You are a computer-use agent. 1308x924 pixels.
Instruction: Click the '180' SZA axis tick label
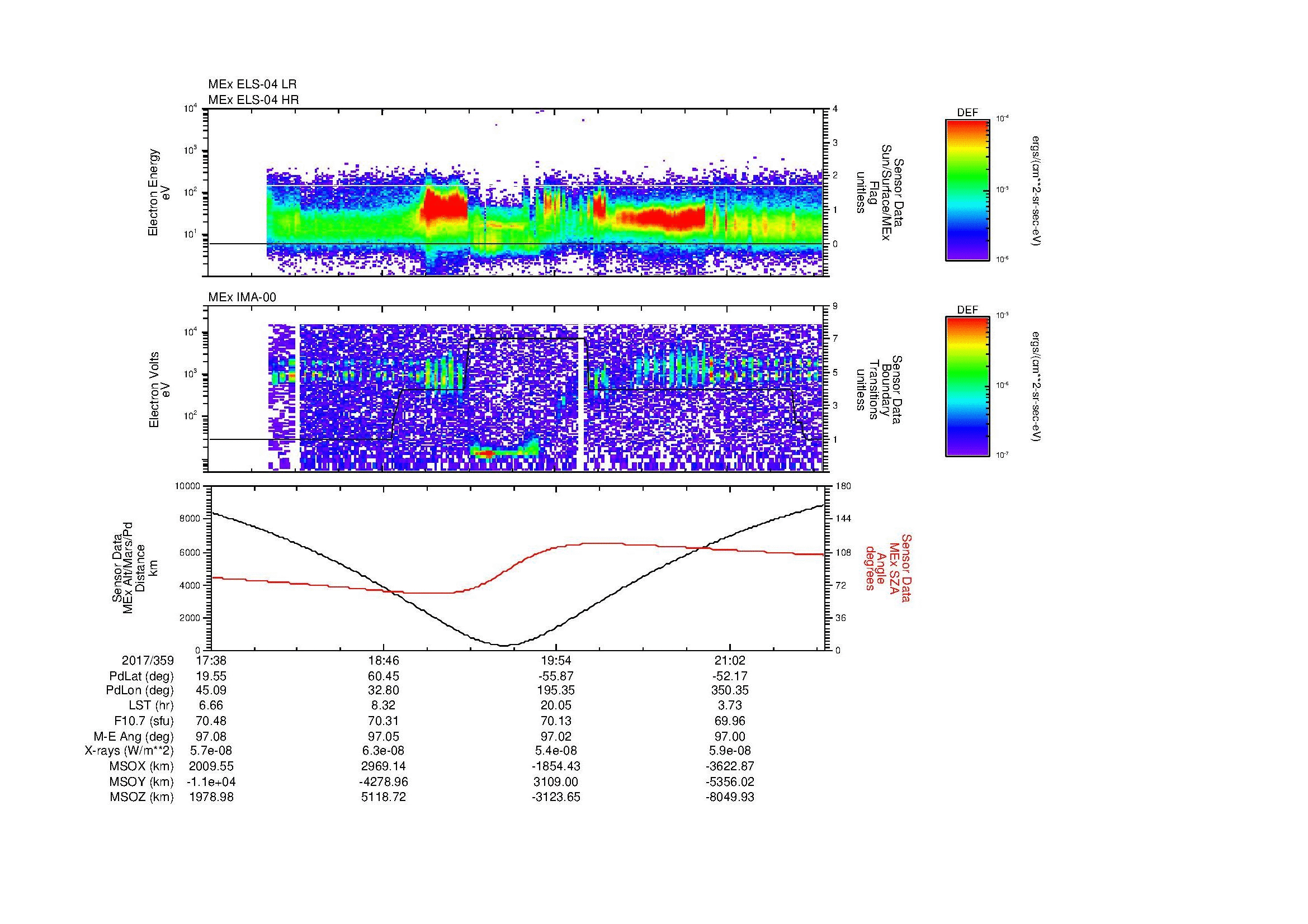[844, 486]
